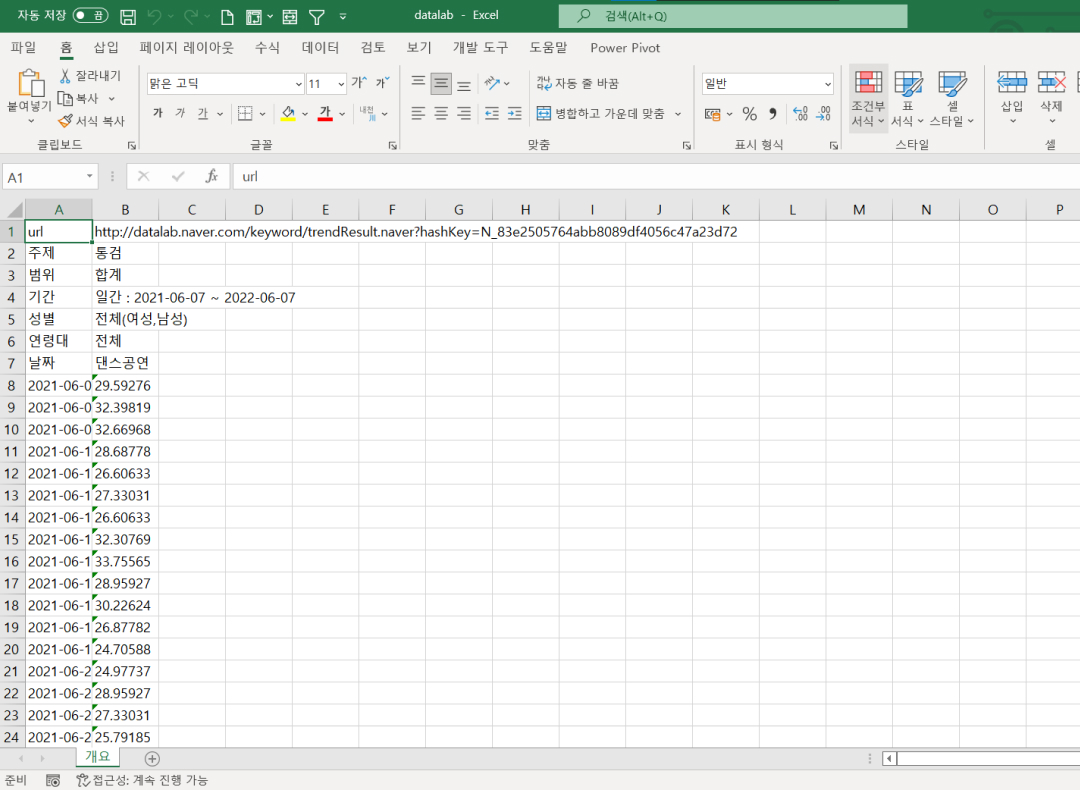The width and height of the screenshot is (1080, 790).
Task: Click the Wrap Text (자동 줄 바꿈) button
Action: pos(578,84)
